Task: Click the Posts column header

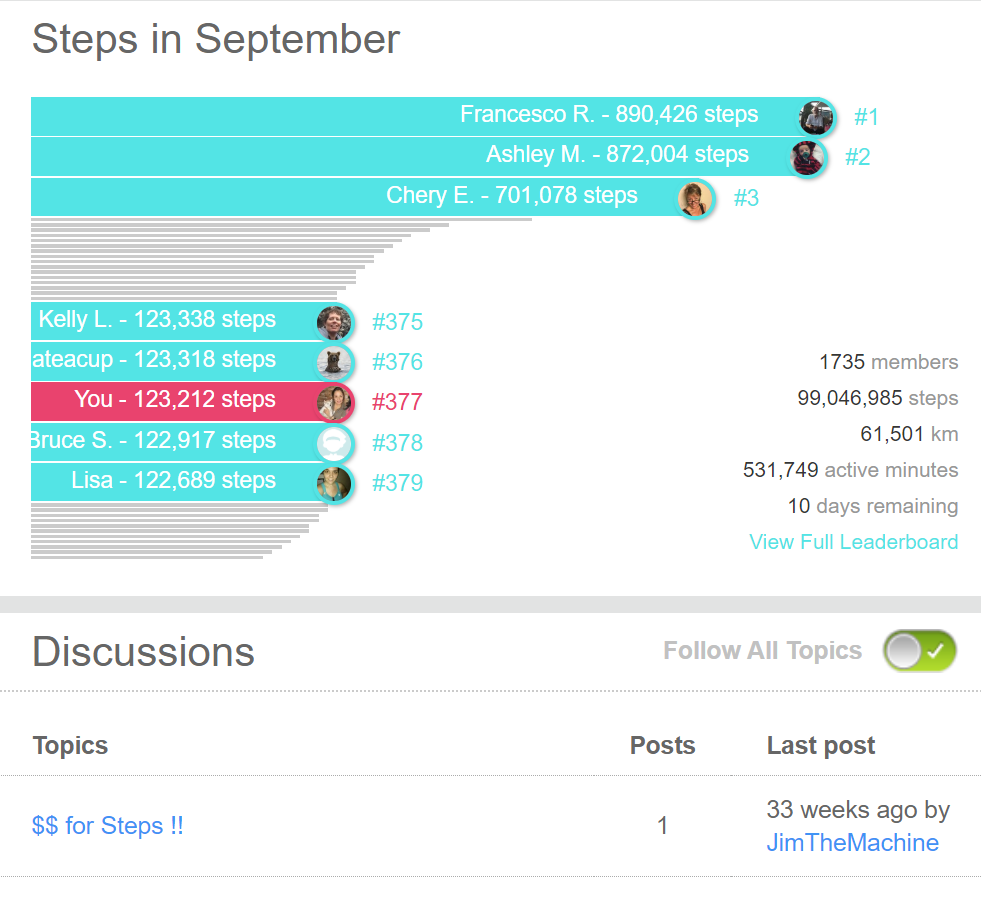Action: 662,745
